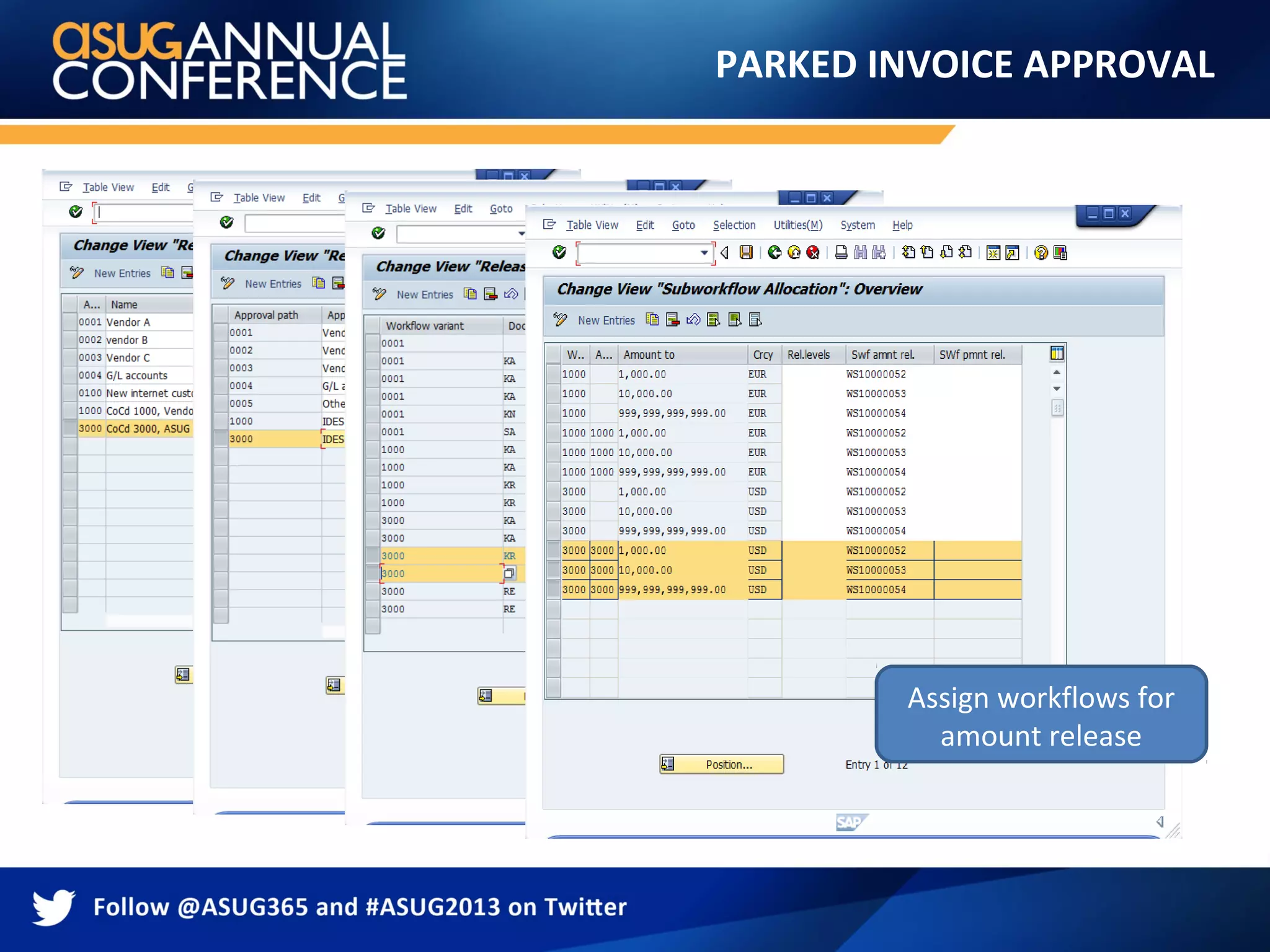Click the green Enter checkmark in Subworkflow Allocation window
1270x952 pixels.
point(559,252)
